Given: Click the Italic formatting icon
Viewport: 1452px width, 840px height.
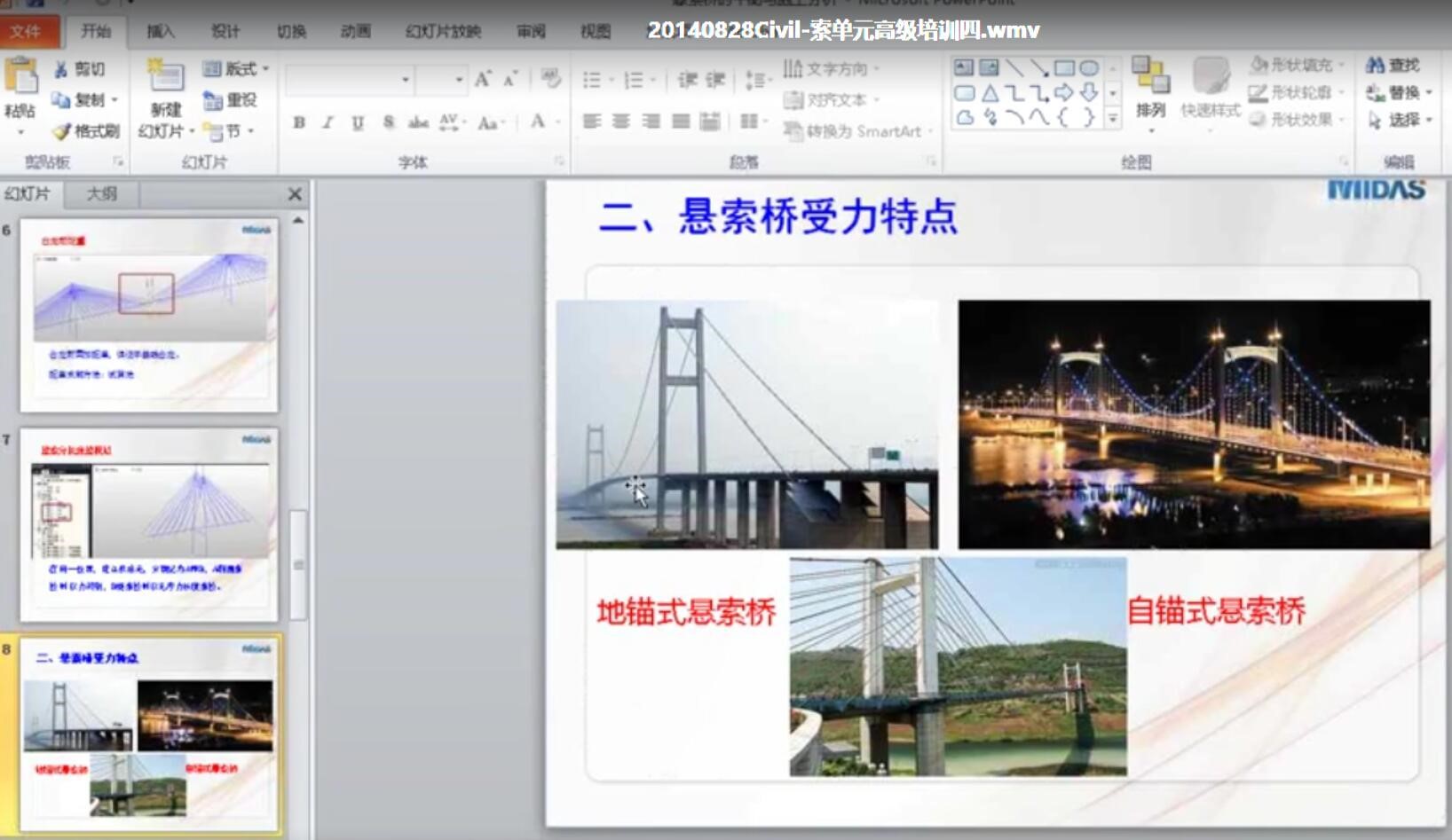Looking at the screenshot, I should tap(327, 122).
